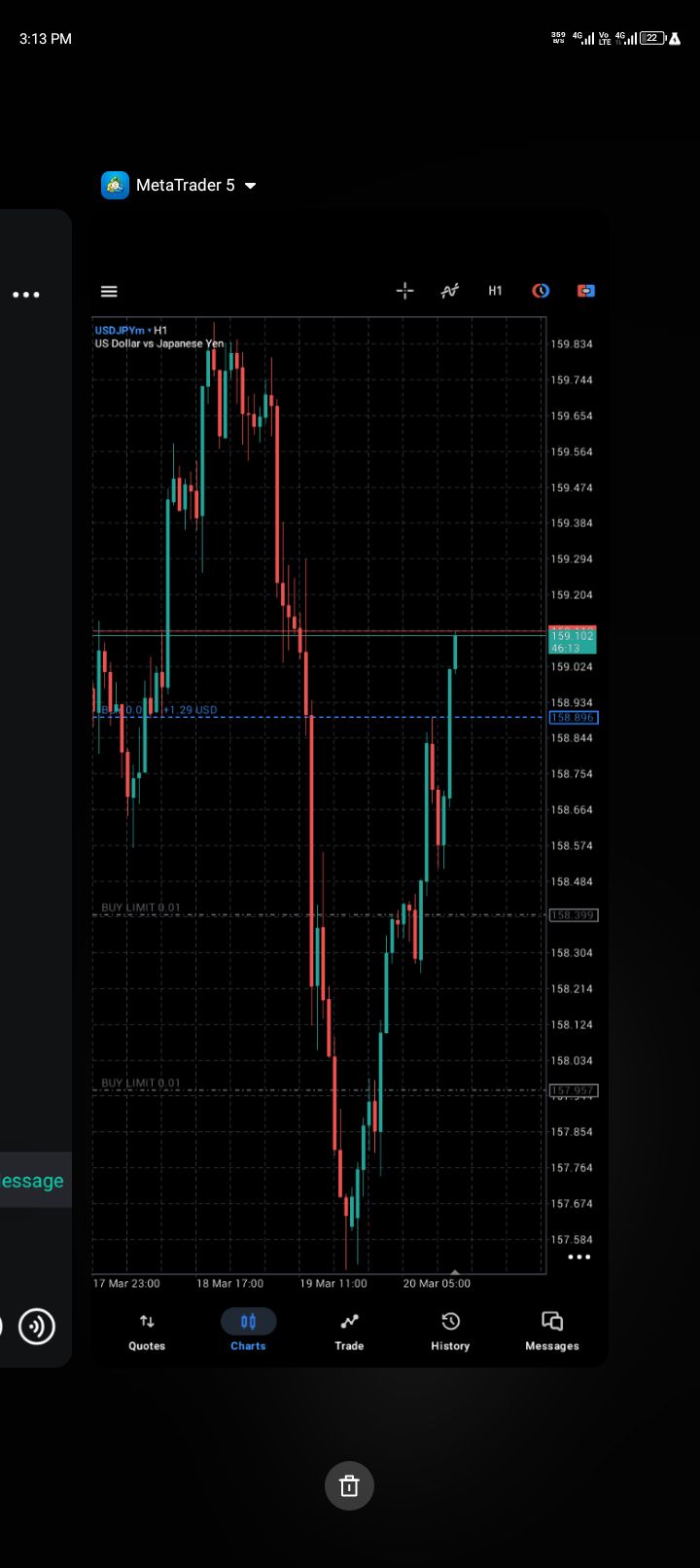The height and width of the screenshot is (1568, 700).
Task: Open the History tab
Action: (450, 1331)
